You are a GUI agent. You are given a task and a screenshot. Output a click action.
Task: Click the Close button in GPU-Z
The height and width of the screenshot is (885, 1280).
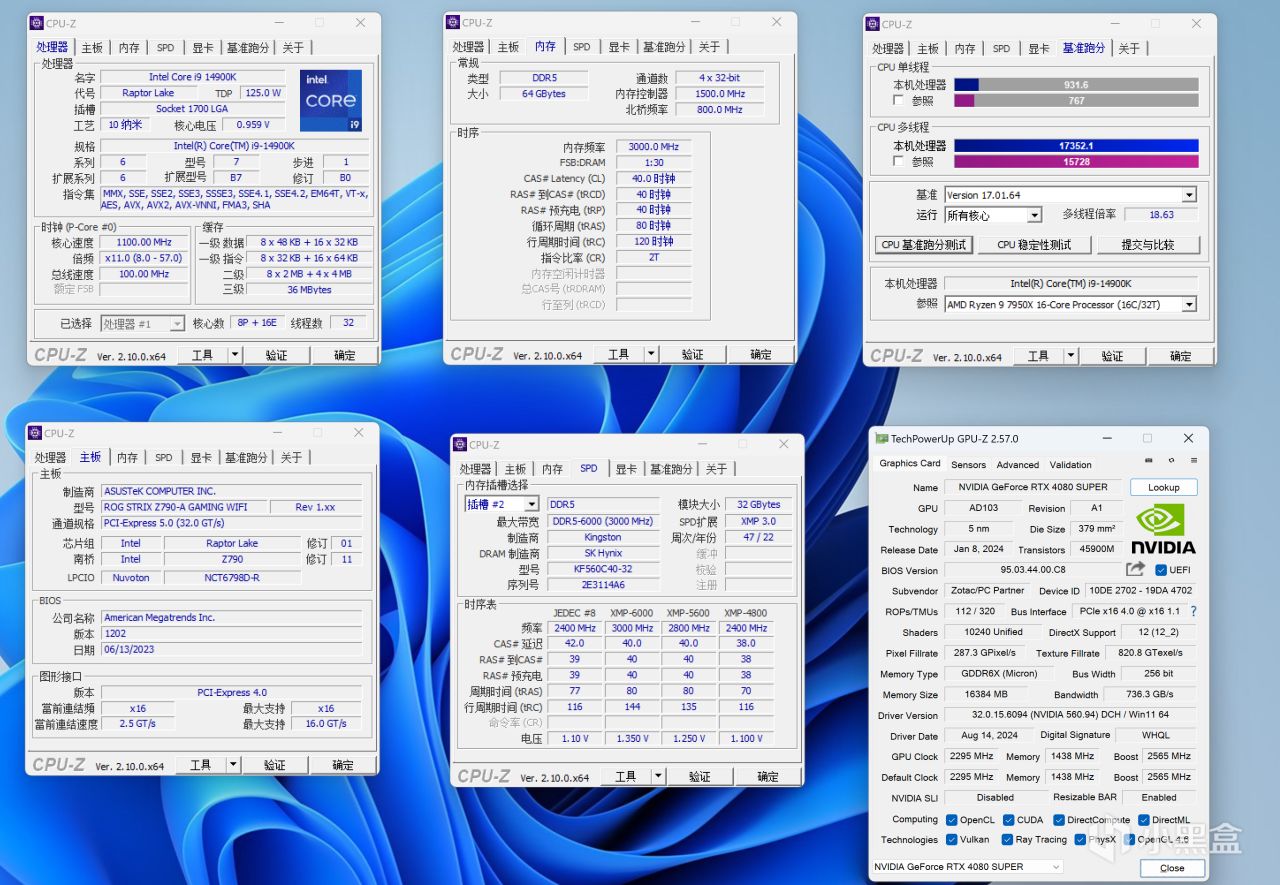click(x=1172, y=868)
